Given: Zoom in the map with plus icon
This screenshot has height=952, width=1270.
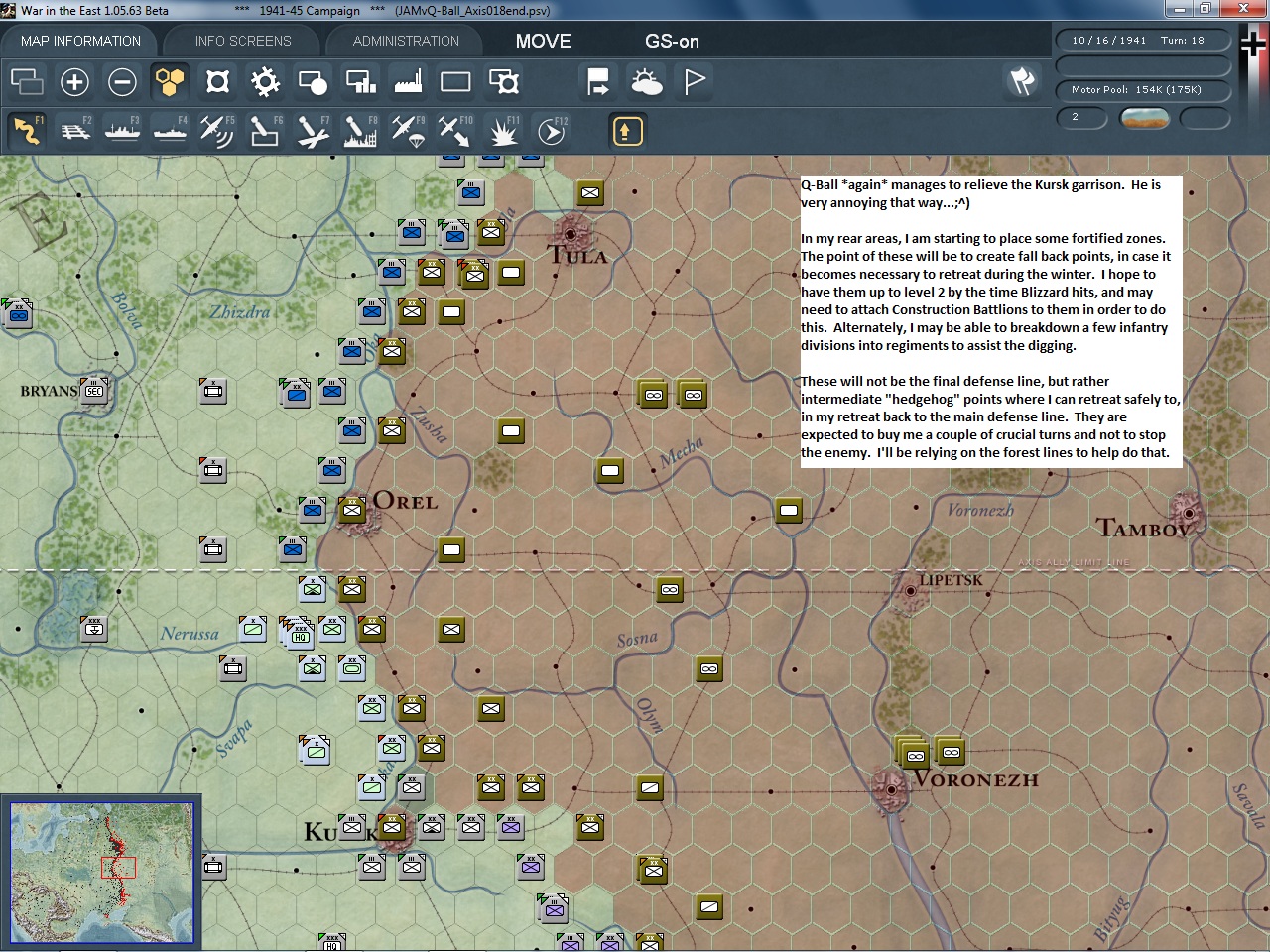Looking at the screenshot, I should click(x=74, y=81).
